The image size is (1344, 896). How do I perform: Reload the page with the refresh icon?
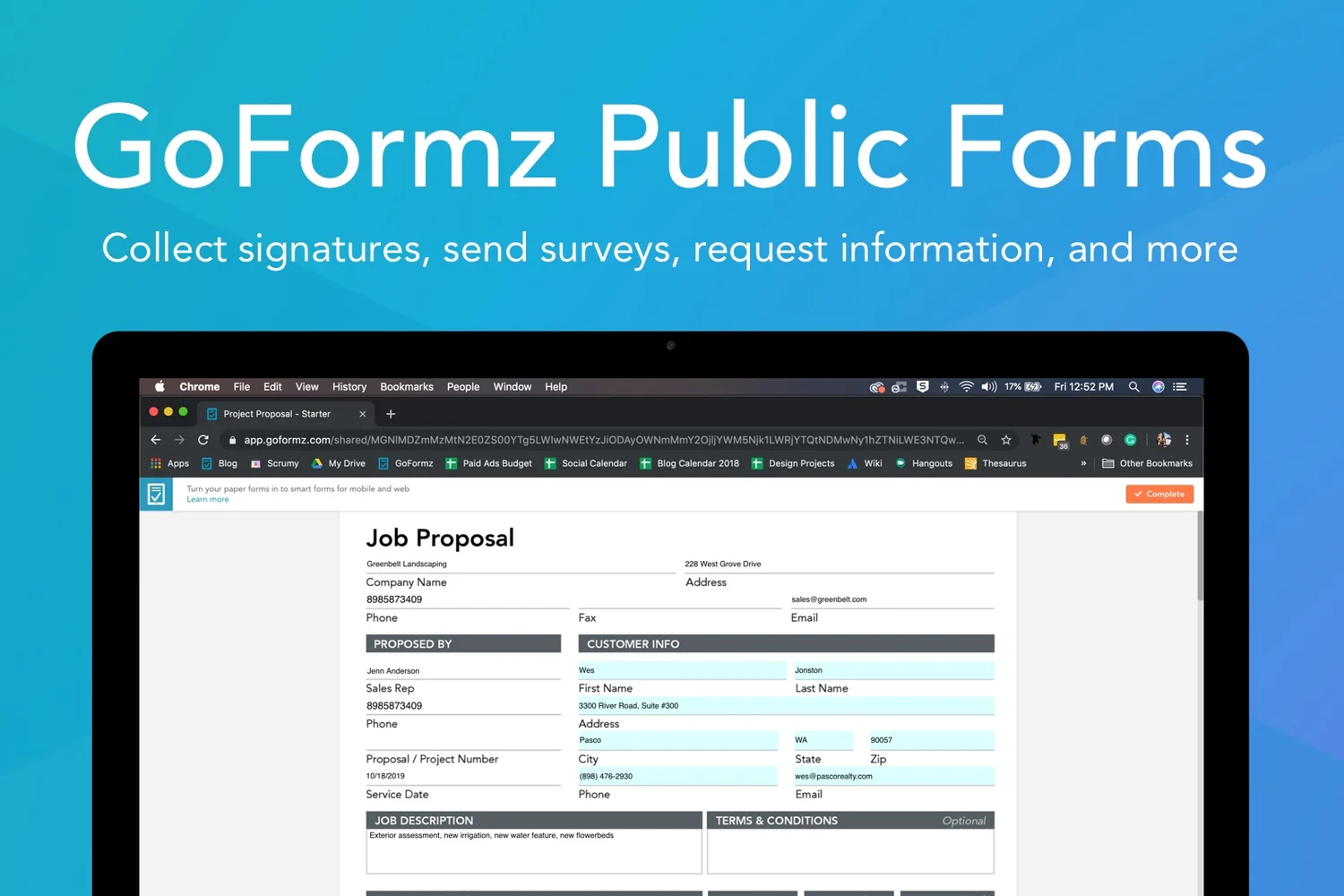point(203,440)
